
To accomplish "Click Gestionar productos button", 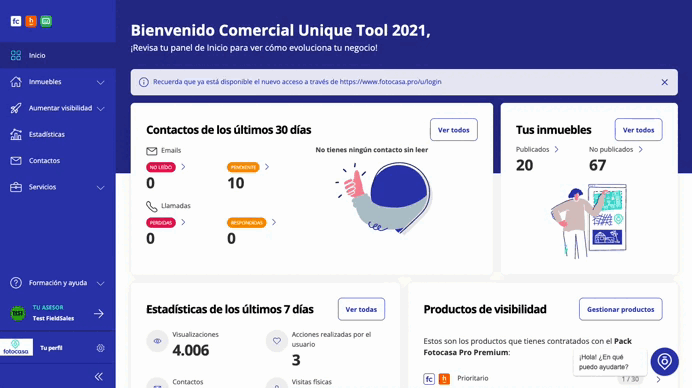I will pos(621,309).
